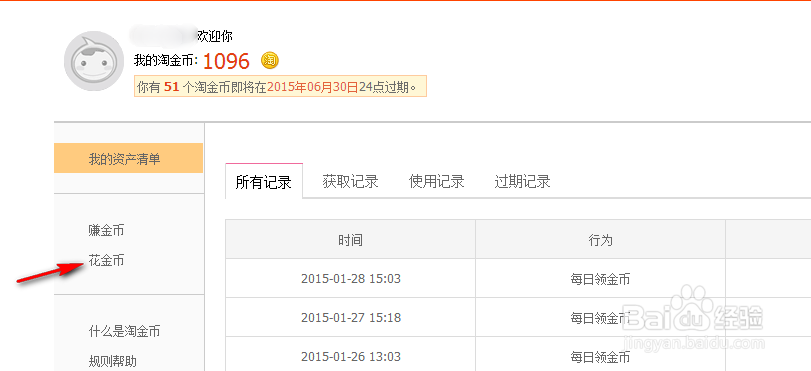Open the 规则帮助 link

tap(112, 361)
